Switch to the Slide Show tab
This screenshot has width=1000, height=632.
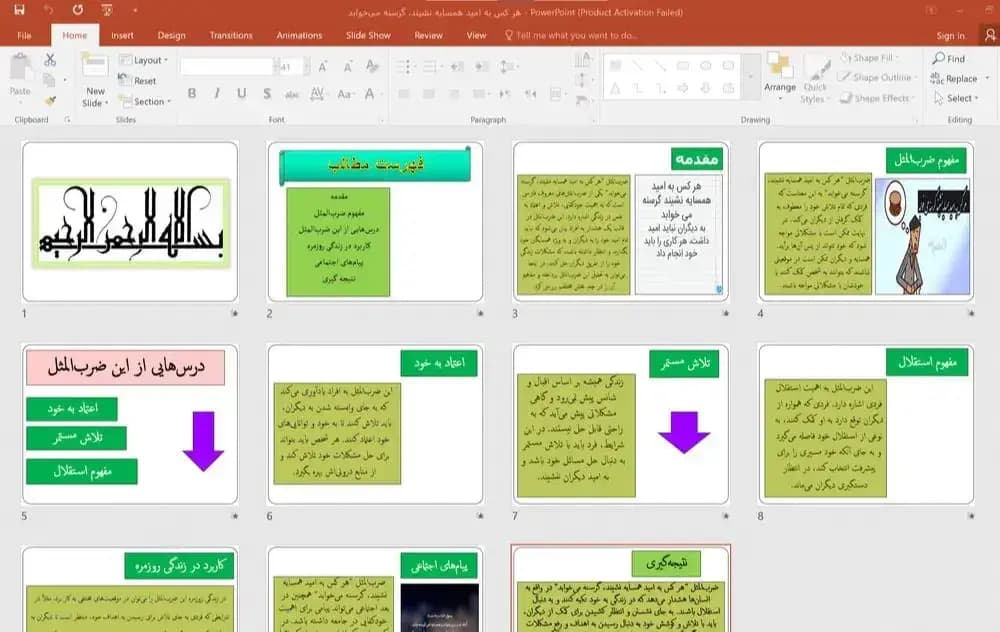point(368,36)
